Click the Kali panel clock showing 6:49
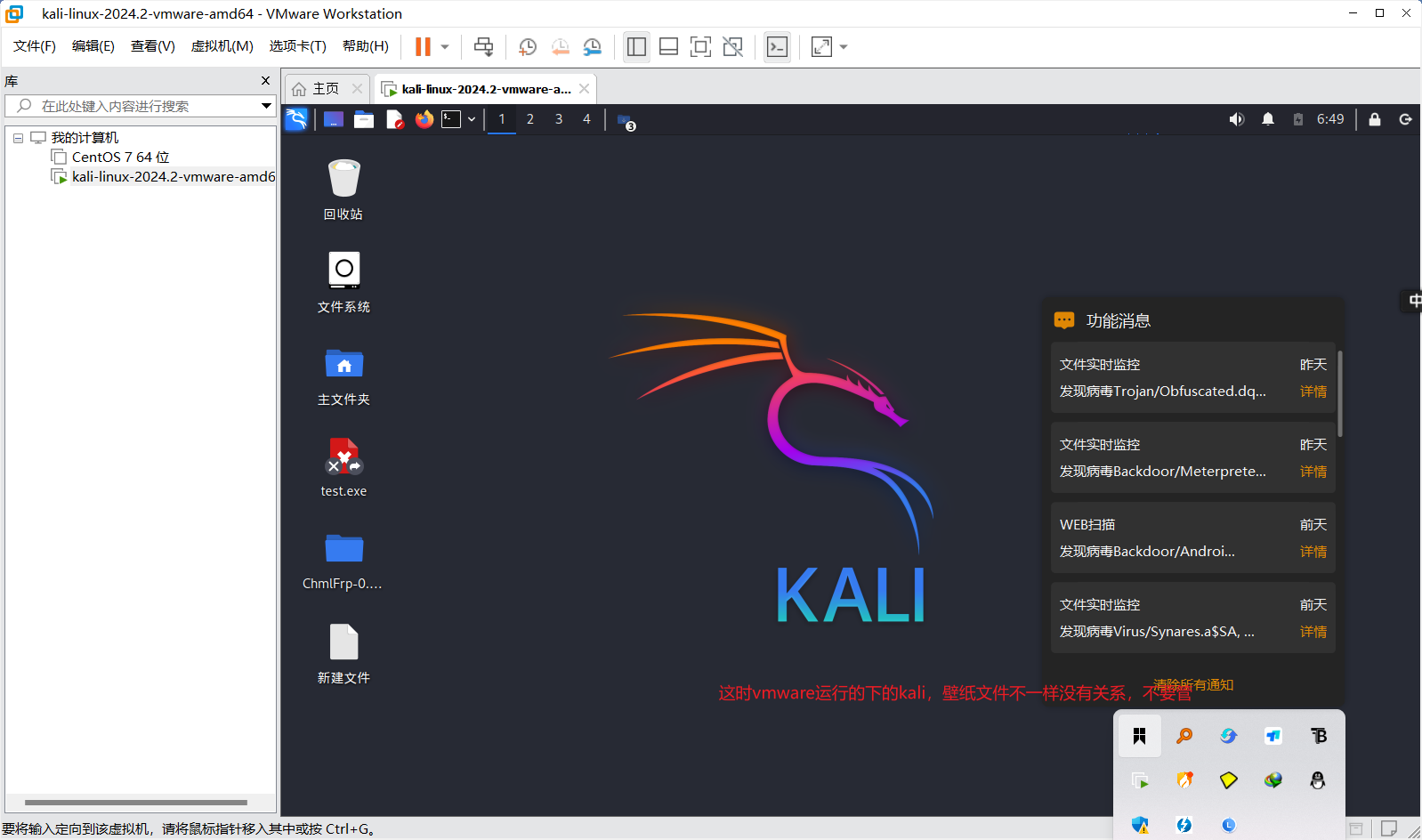 point(1330,119)
